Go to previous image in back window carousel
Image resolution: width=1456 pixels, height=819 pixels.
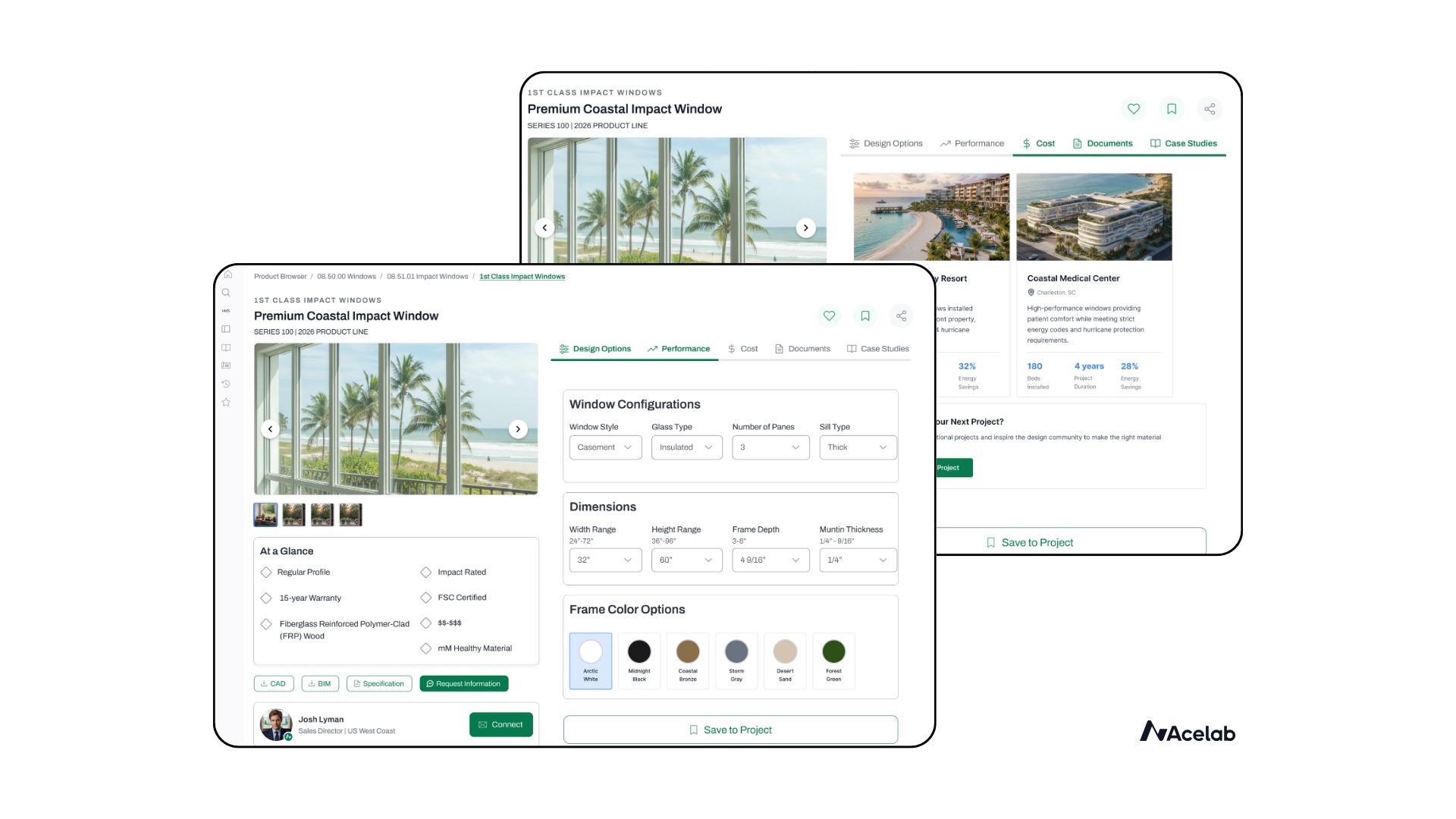click(x=544, y=227)
